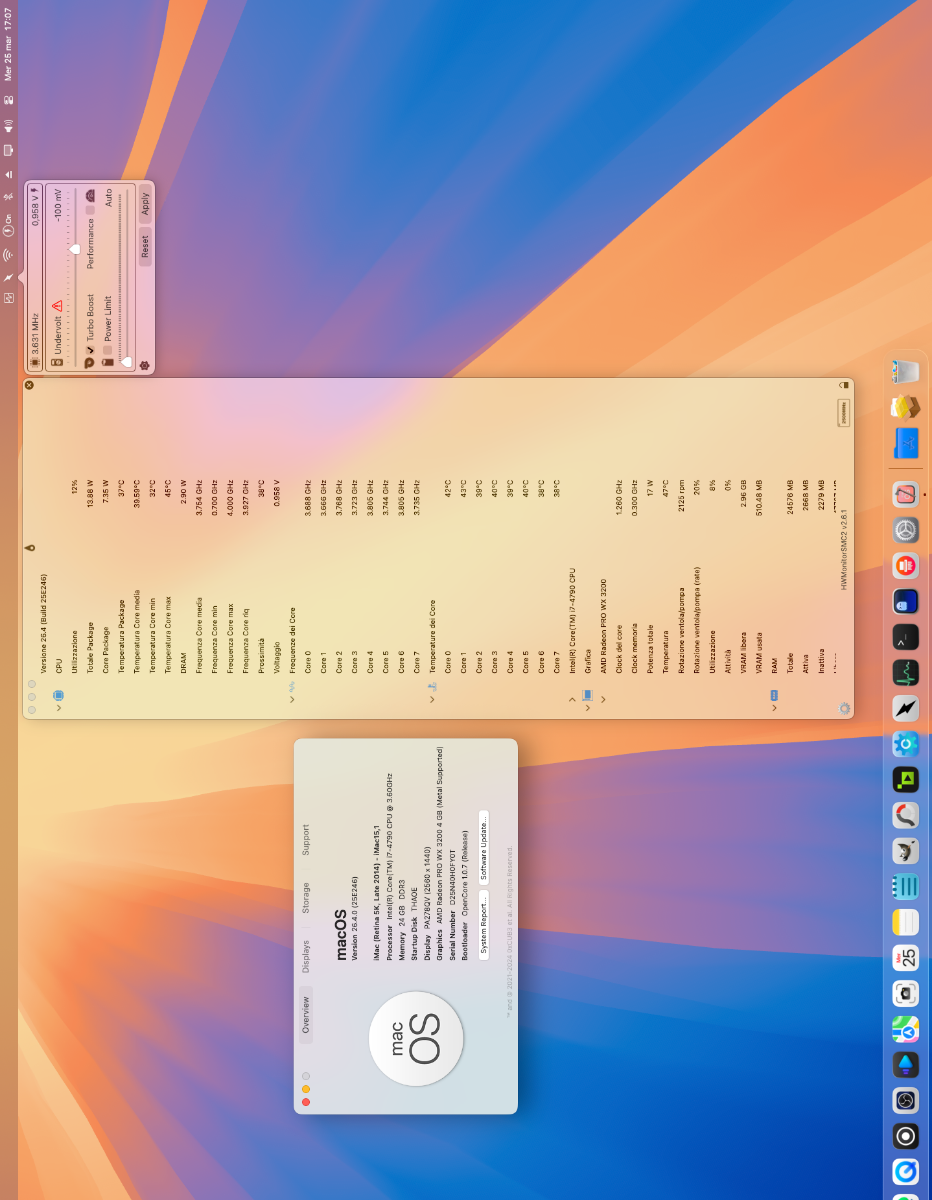Image resolution: width=932 pixels, height=1200 pixels.
Task: Open the dark blue square app in Dock
Action: (906, 601)
